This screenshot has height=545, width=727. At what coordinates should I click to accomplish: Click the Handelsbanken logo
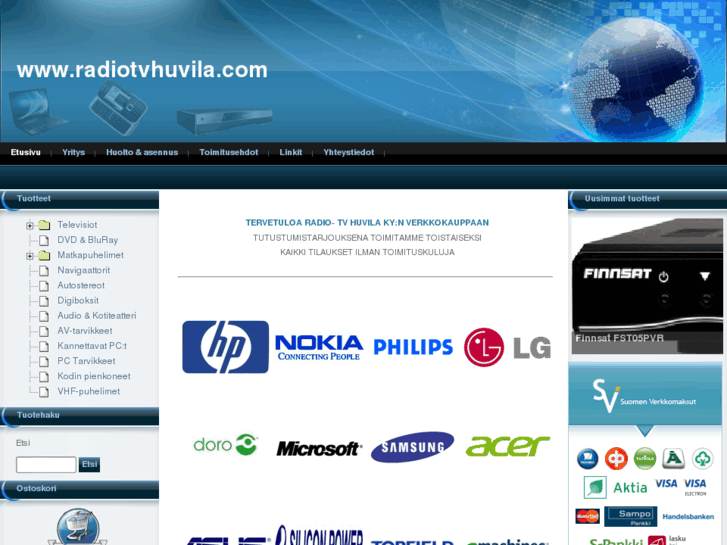(688, 517)
